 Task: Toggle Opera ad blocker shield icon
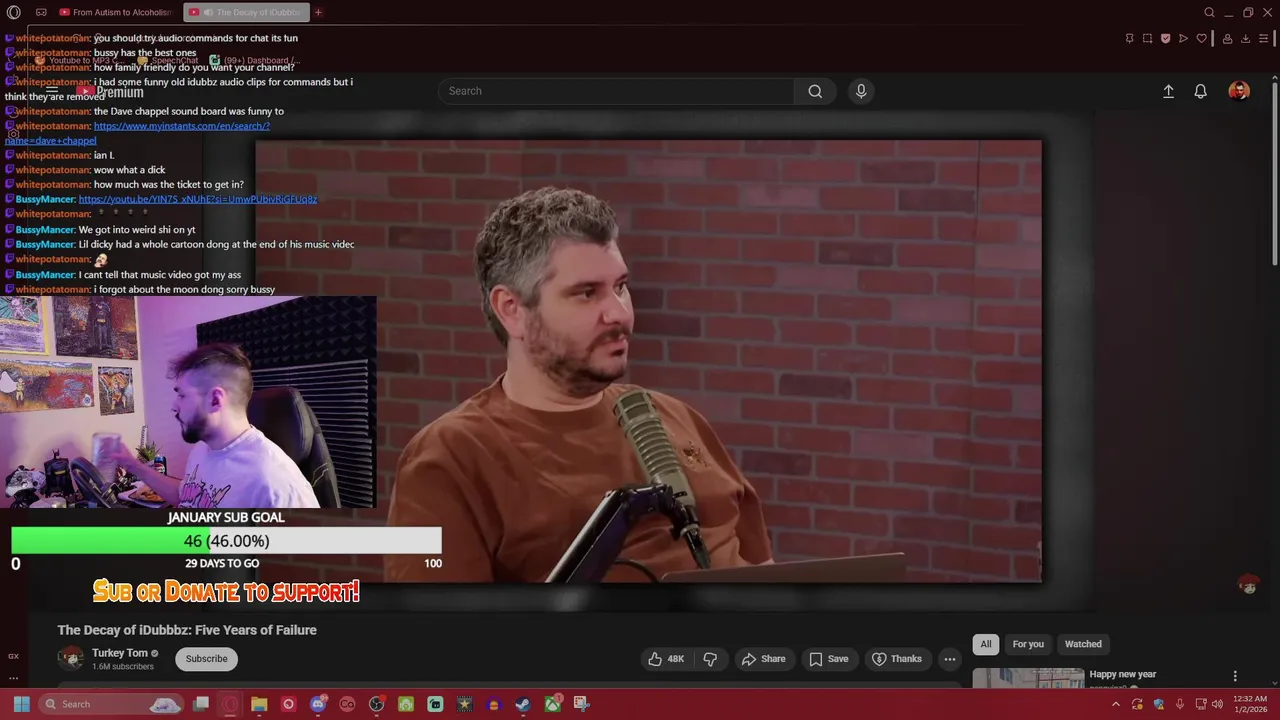1165,38
